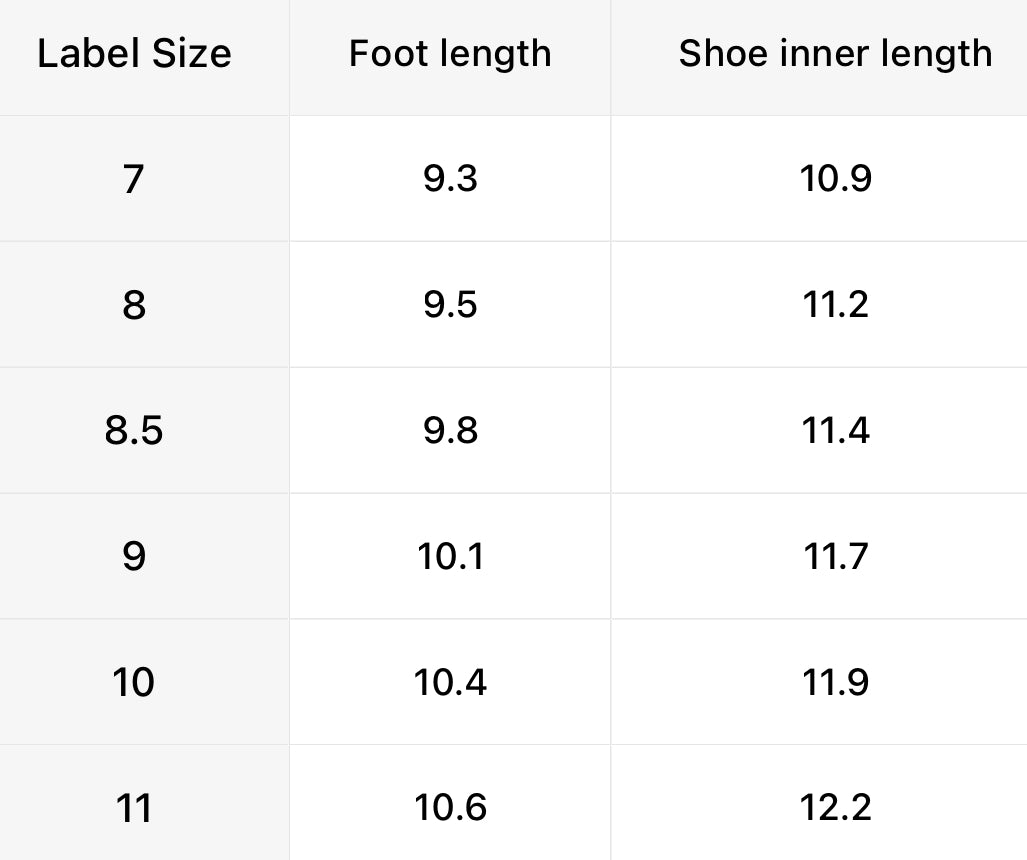Select label size 9 cell
The height and width of the screenshot is (860, 1027).
134,556
